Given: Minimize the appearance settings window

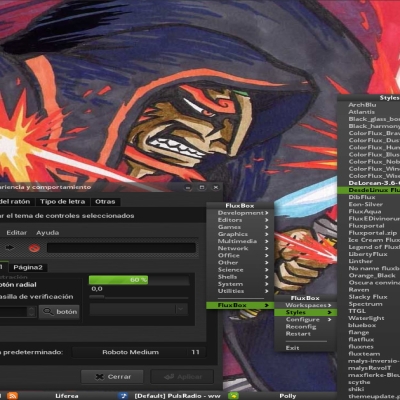Looking at the screenshot, I should (x=188, y=188).
